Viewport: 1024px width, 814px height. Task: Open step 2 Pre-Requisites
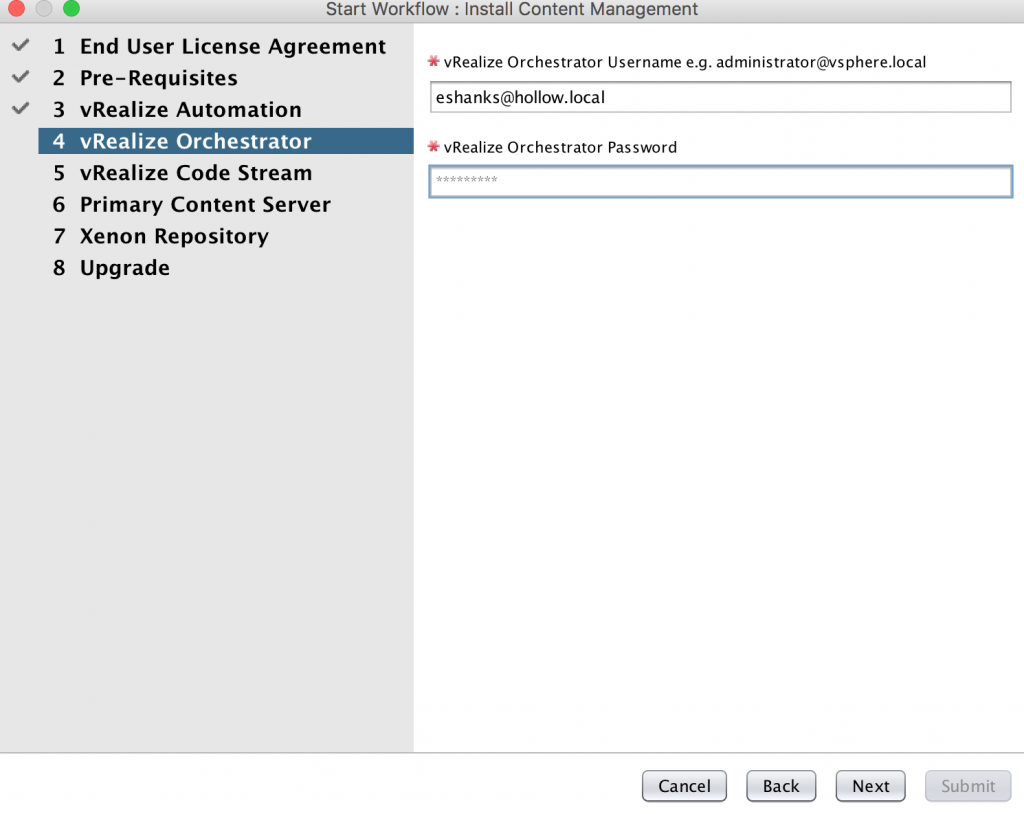[158, 78]
